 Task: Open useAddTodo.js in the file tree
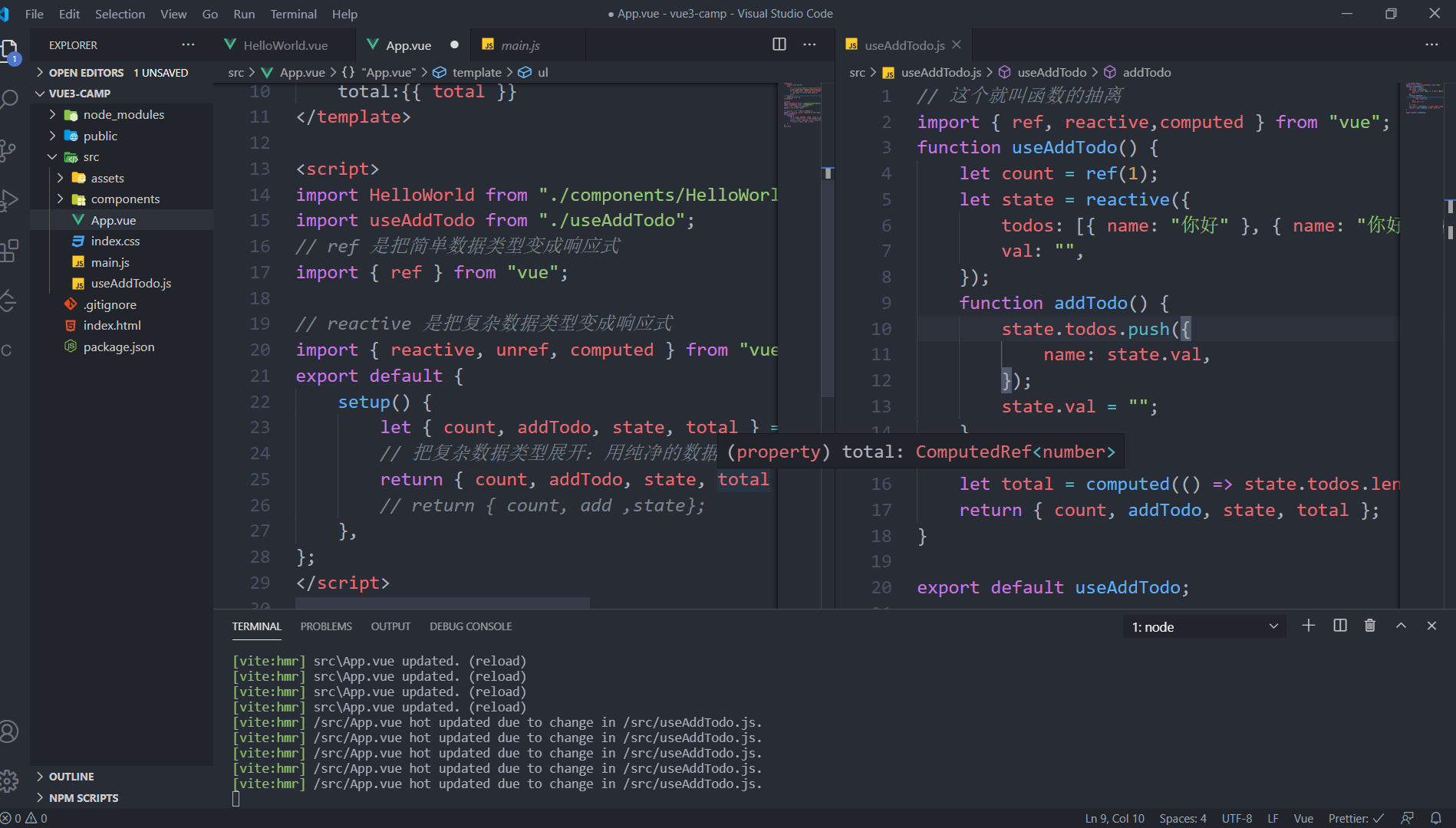(x=121, y=283)
